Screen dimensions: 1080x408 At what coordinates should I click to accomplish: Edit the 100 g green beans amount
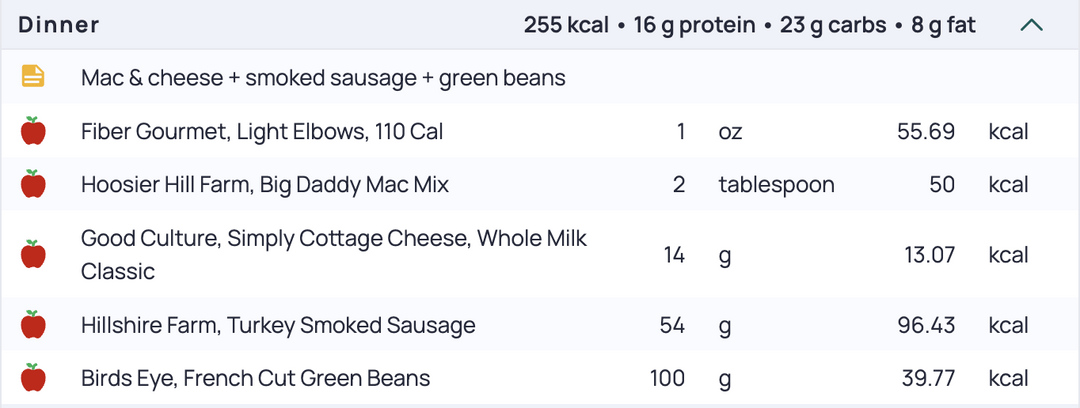point(667,378)
